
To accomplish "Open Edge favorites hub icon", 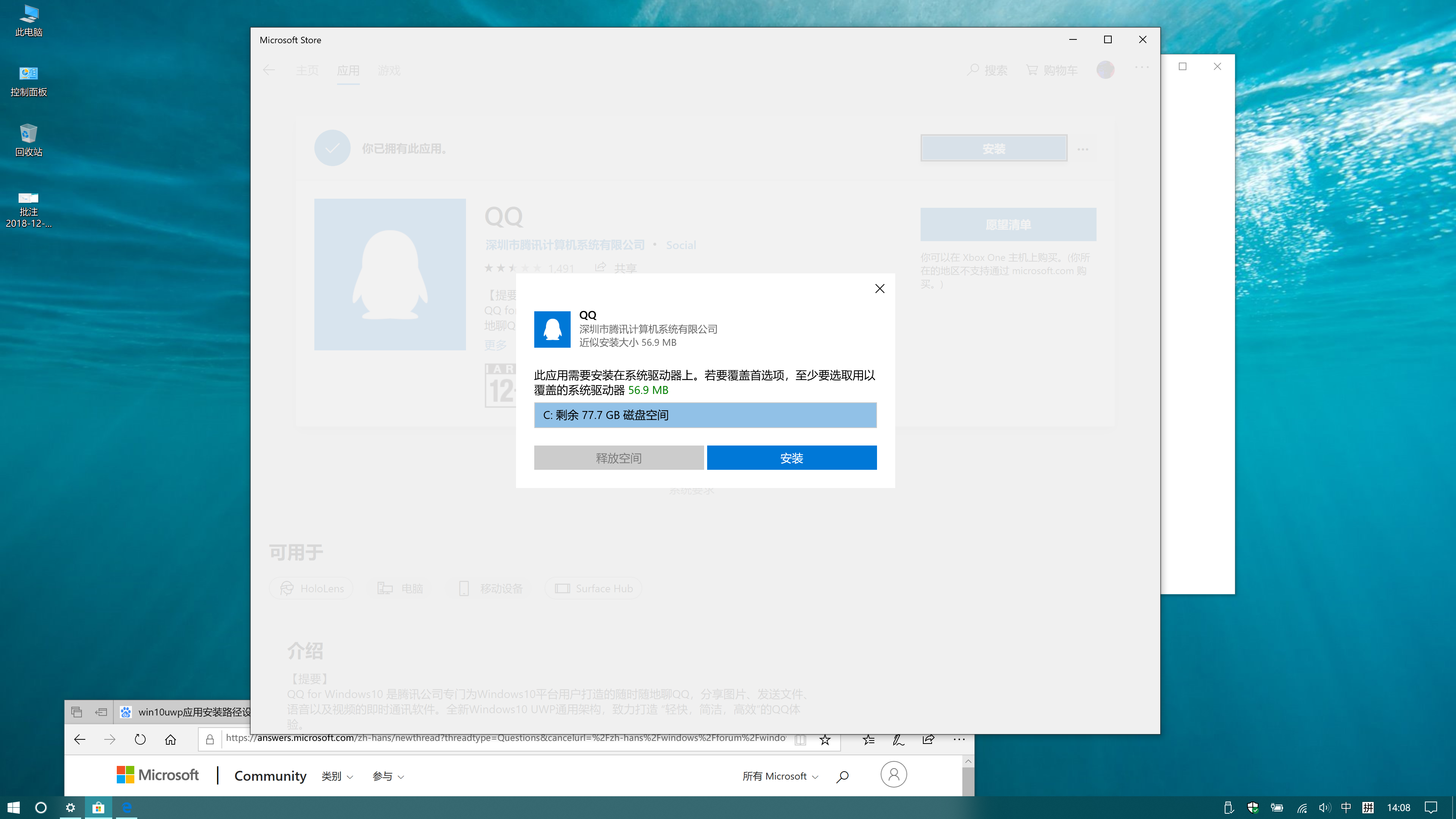I will point(868,739).
